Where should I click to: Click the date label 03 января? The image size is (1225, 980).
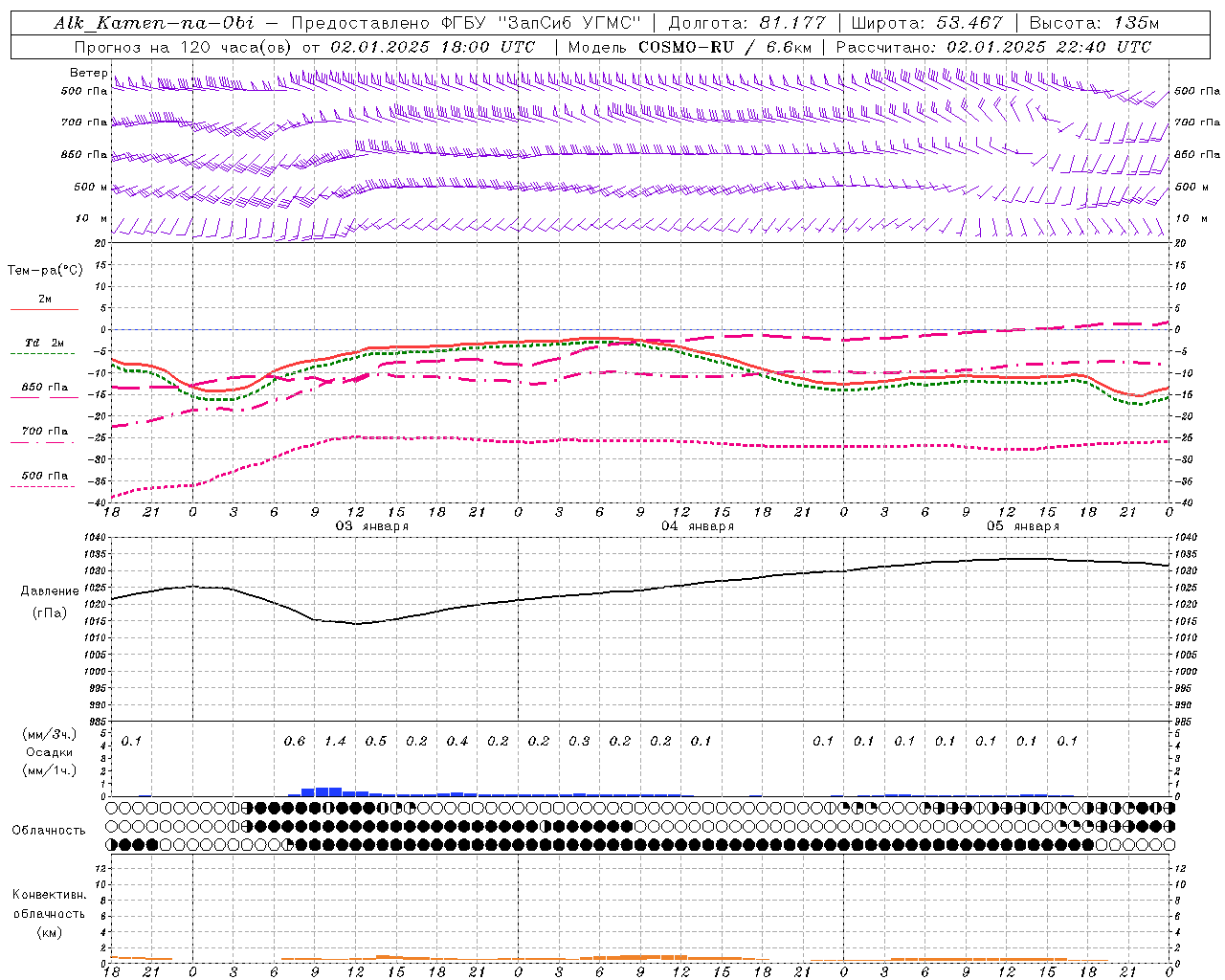pos(371,526)
